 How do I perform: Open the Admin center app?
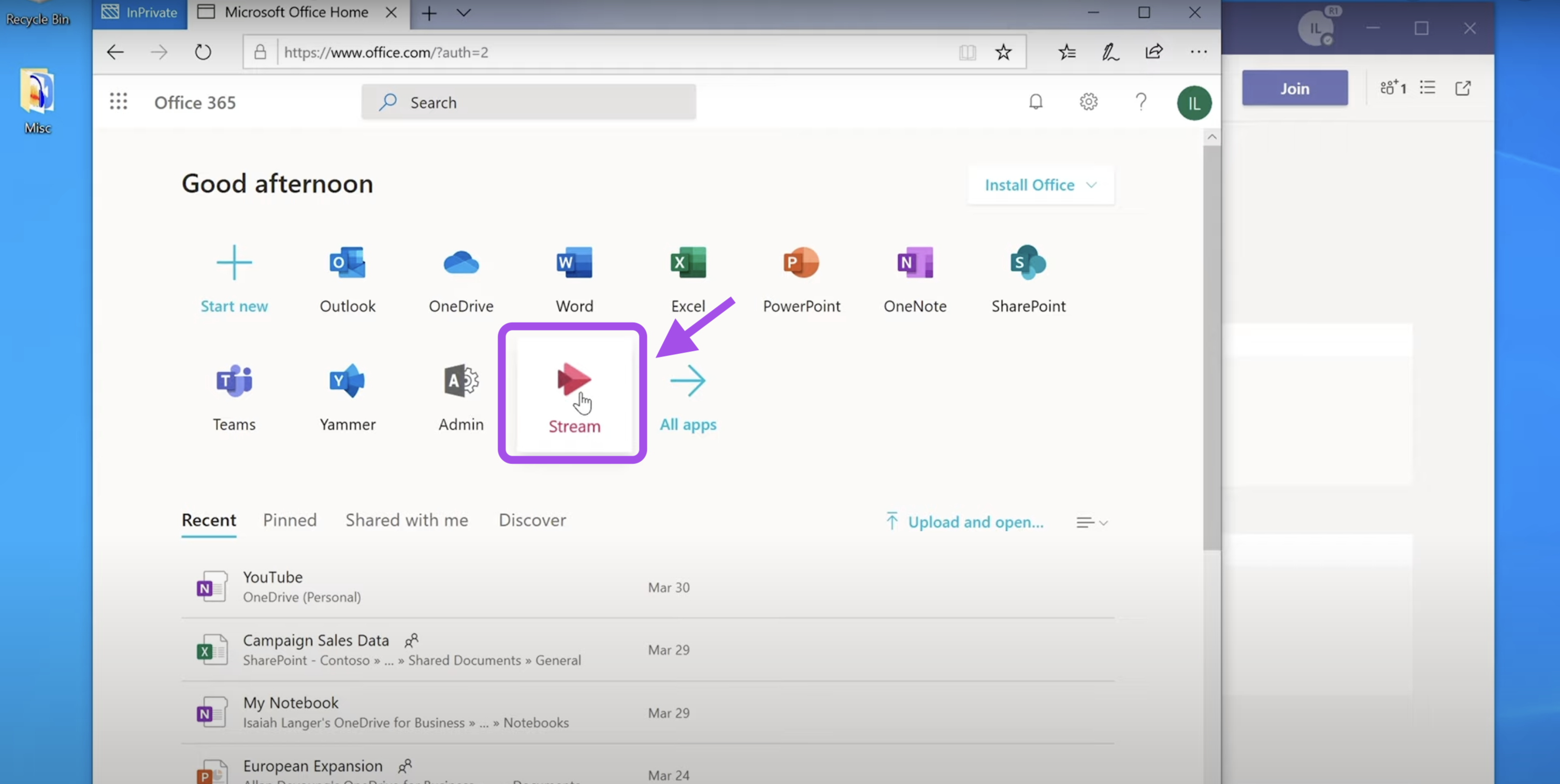click(x=461, y=397)
